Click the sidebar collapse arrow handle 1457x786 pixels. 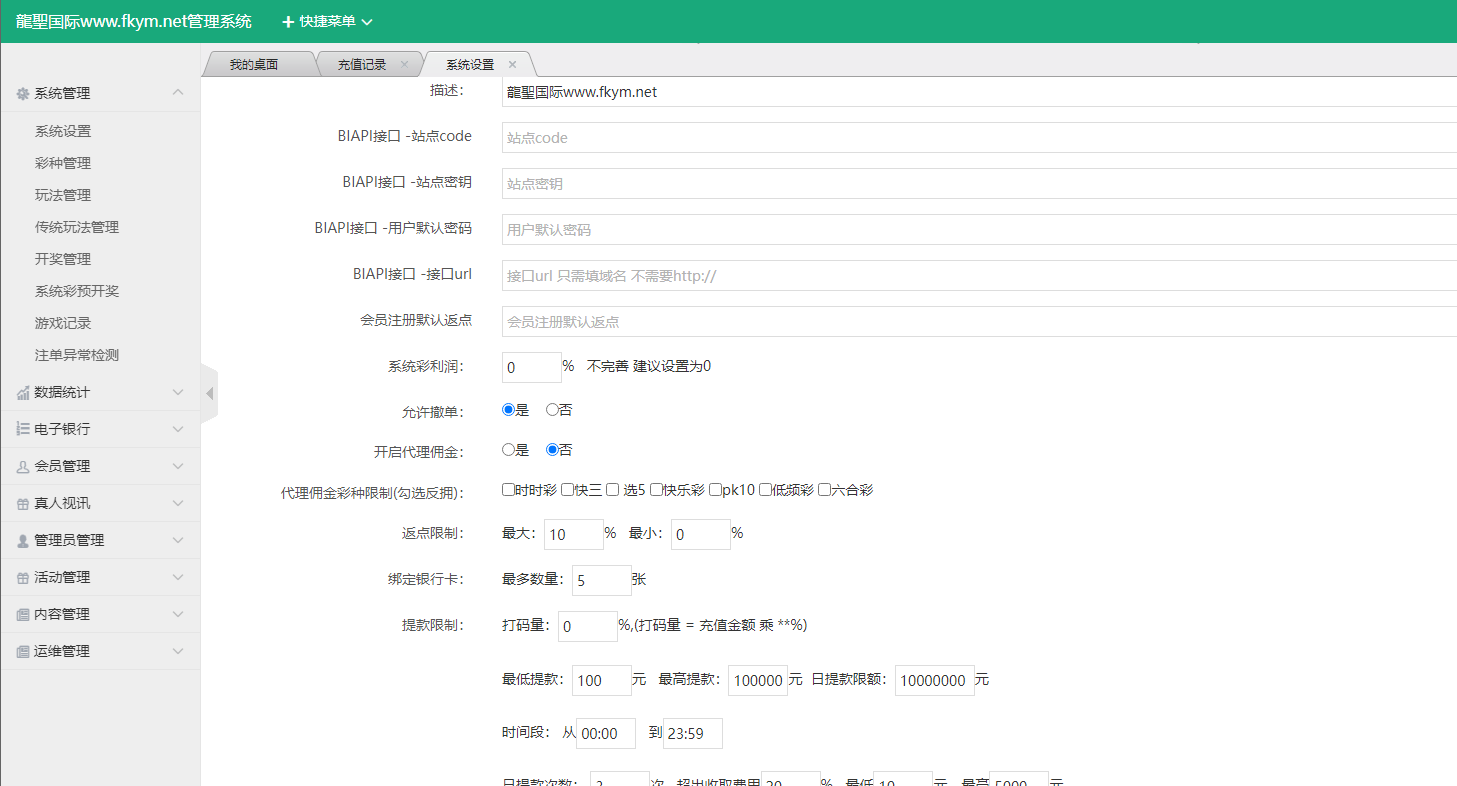[209, 393]
